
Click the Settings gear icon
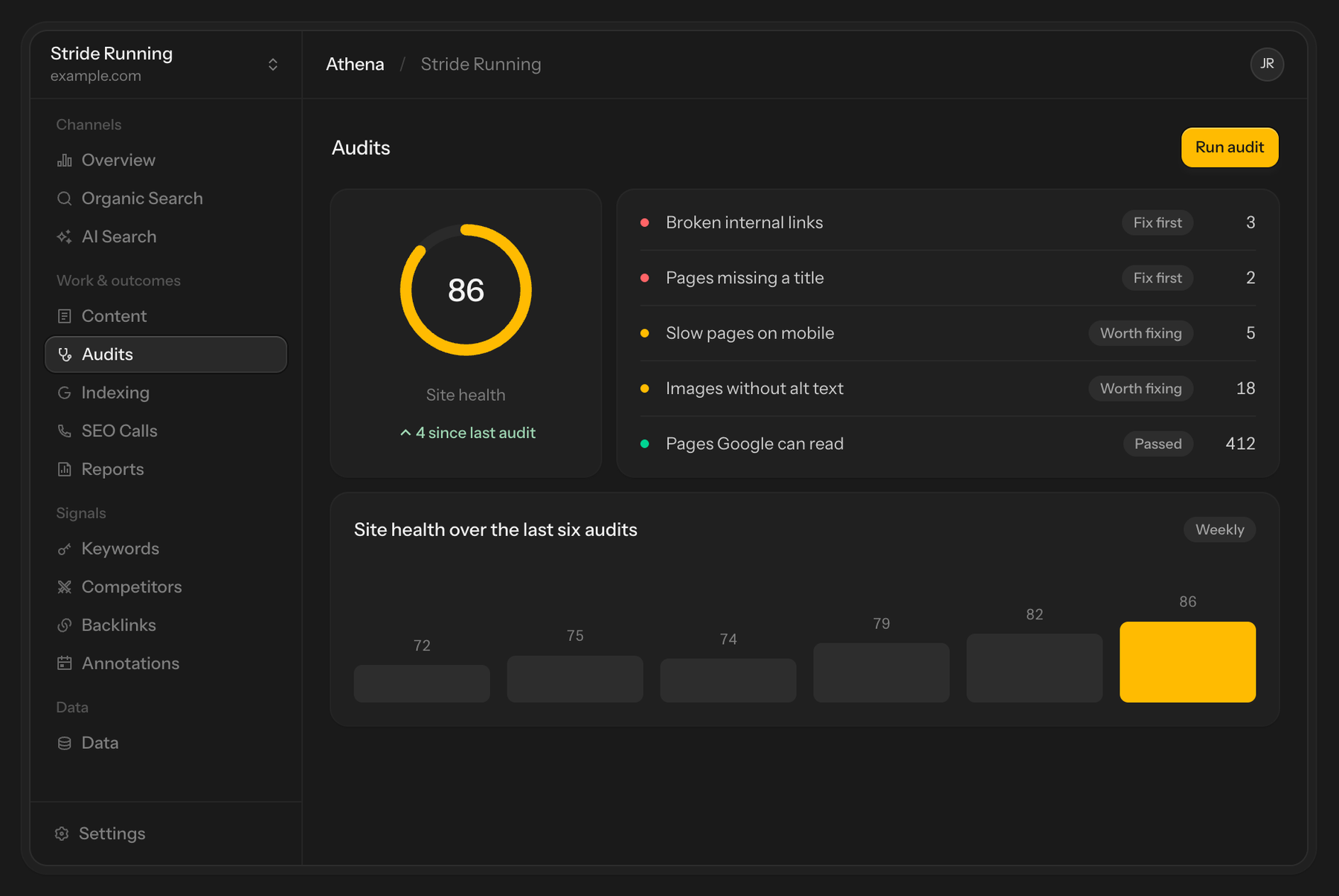click(x=62, y=834)
